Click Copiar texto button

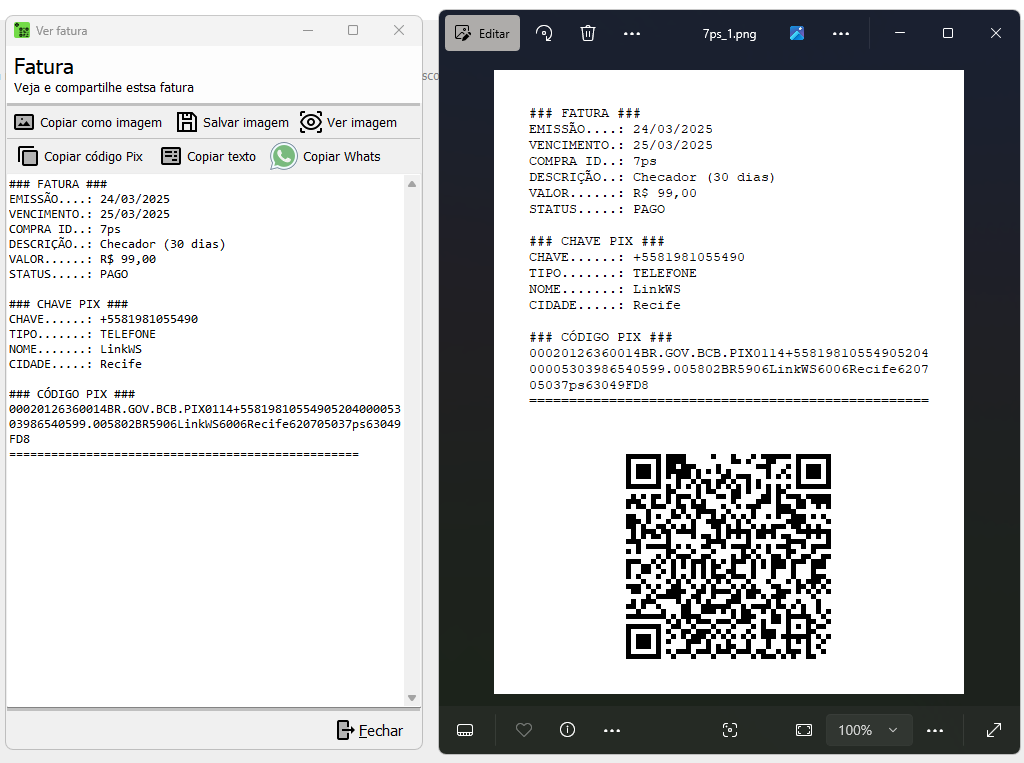point(209,156)
